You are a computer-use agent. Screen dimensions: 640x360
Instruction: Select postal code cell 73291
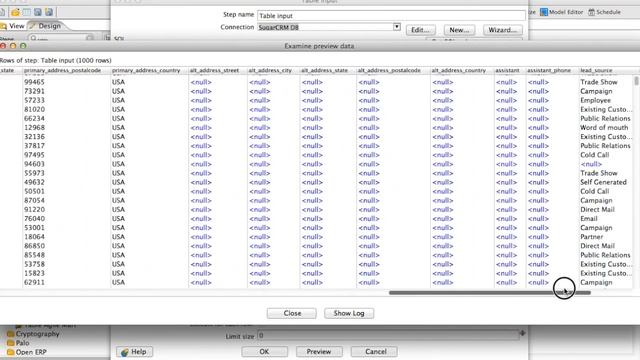click(x=34, y=91)
